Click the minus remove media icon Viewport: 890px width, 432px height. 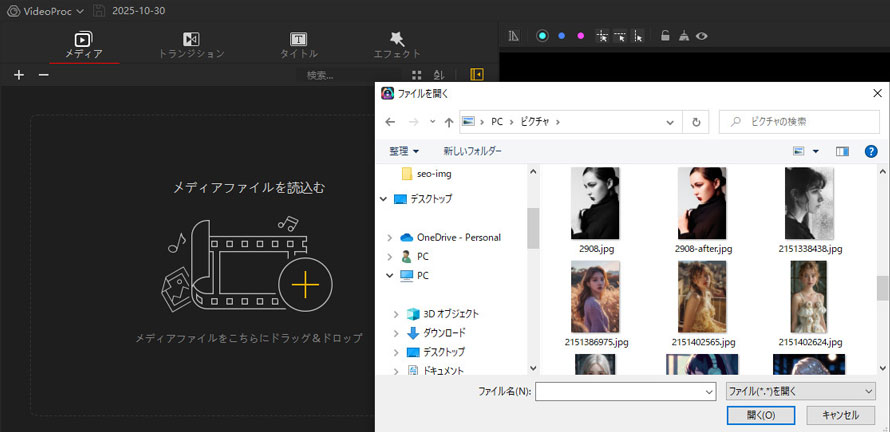44,75
